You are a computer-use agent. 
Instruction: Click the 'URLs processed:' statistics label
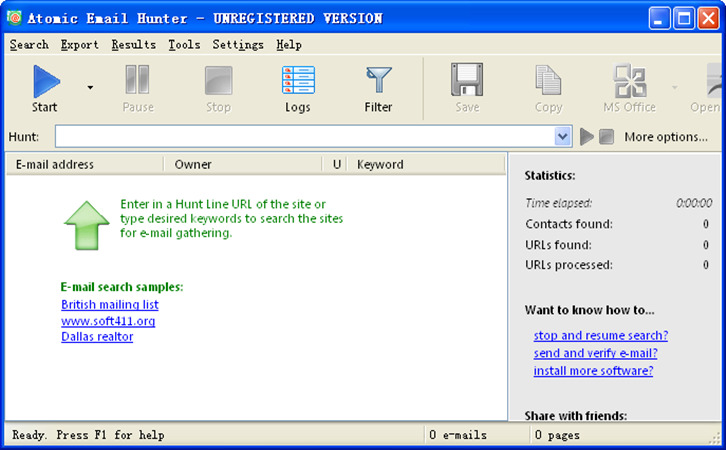point(569,265)
